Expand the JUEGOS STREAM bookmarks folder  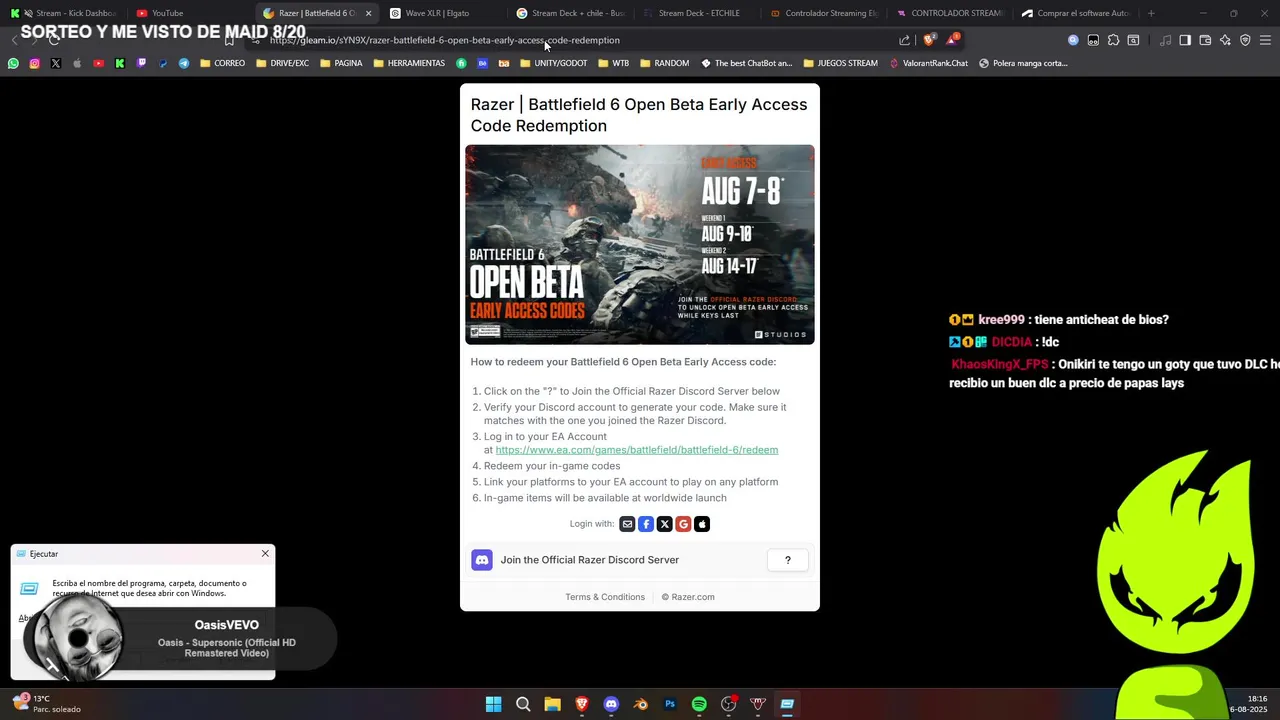[840, 63]
